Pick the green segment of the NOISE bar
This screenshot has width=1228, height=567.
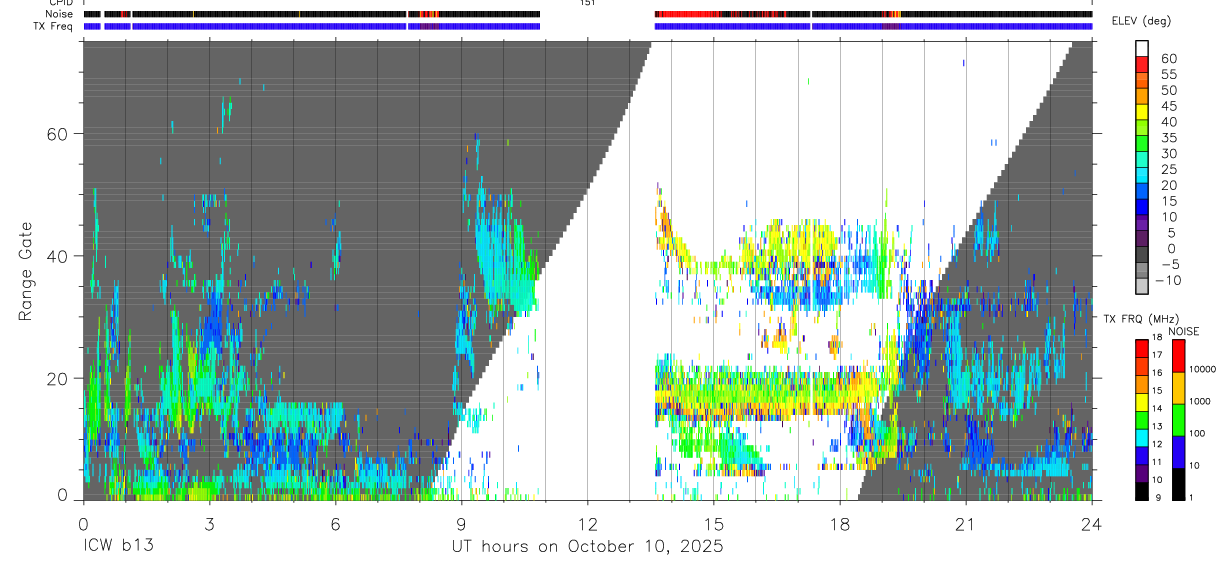[1179, 420]
